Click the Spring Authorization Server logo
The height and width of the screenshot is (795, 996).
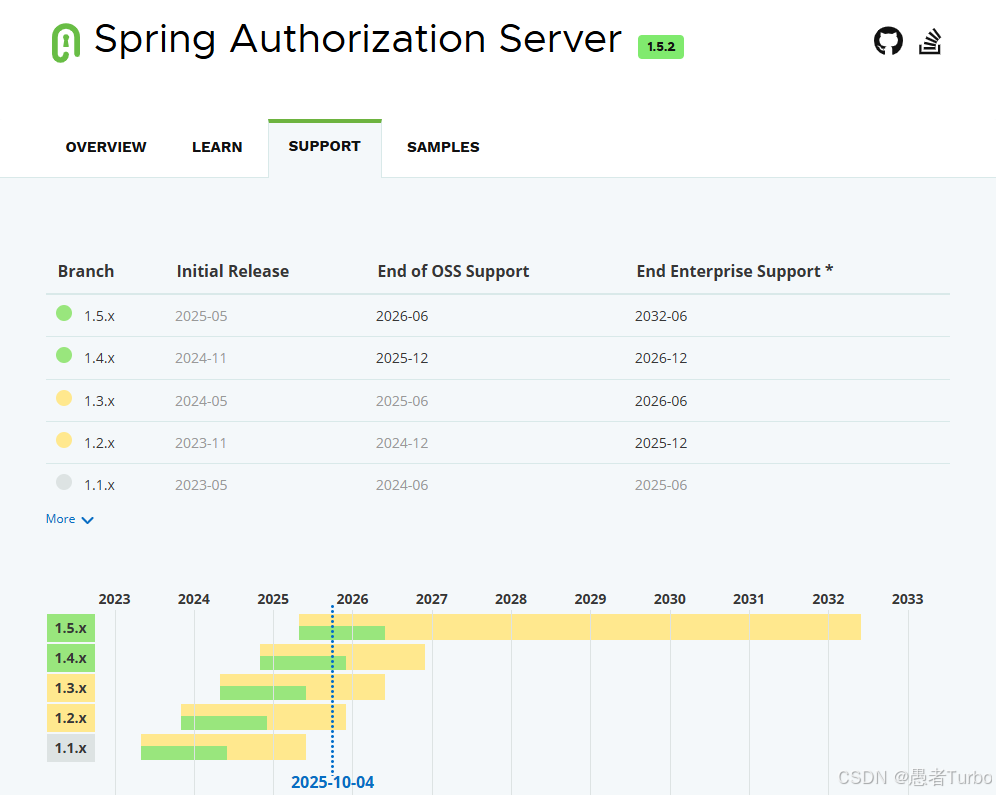[65, 43]
